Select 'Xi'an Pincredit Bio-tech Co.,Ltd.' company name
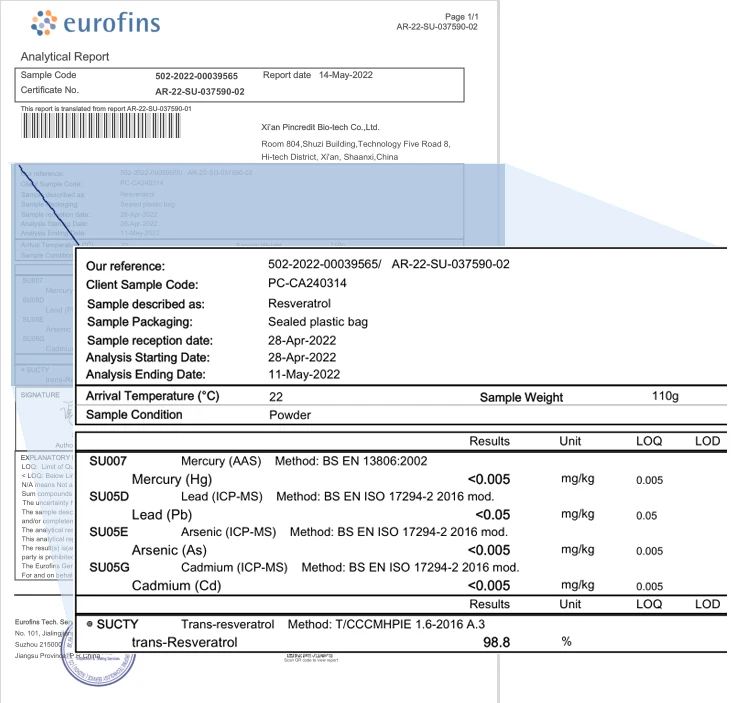Screen dimensions: 750x703 (x=320, y=127)
